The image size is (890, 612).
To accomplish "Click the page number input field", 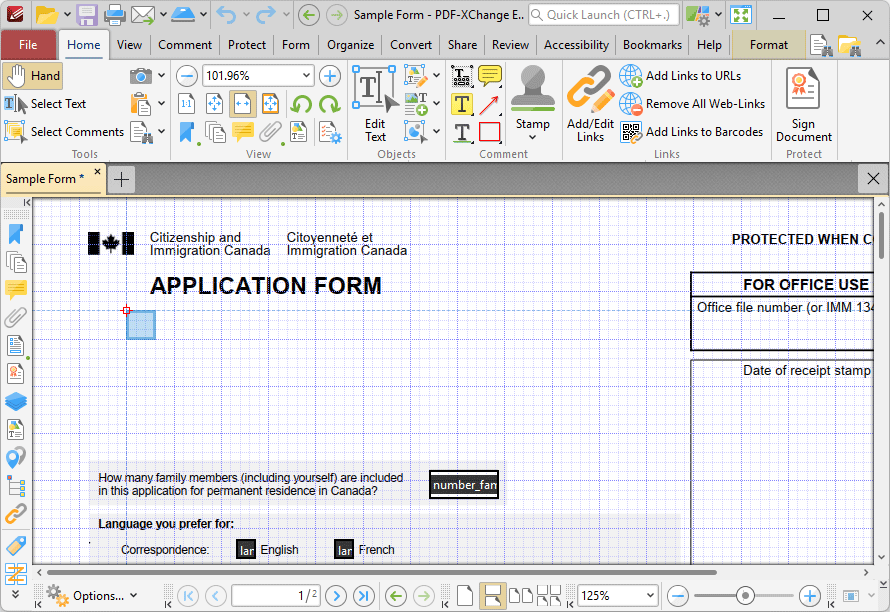I will pos(276,596).
